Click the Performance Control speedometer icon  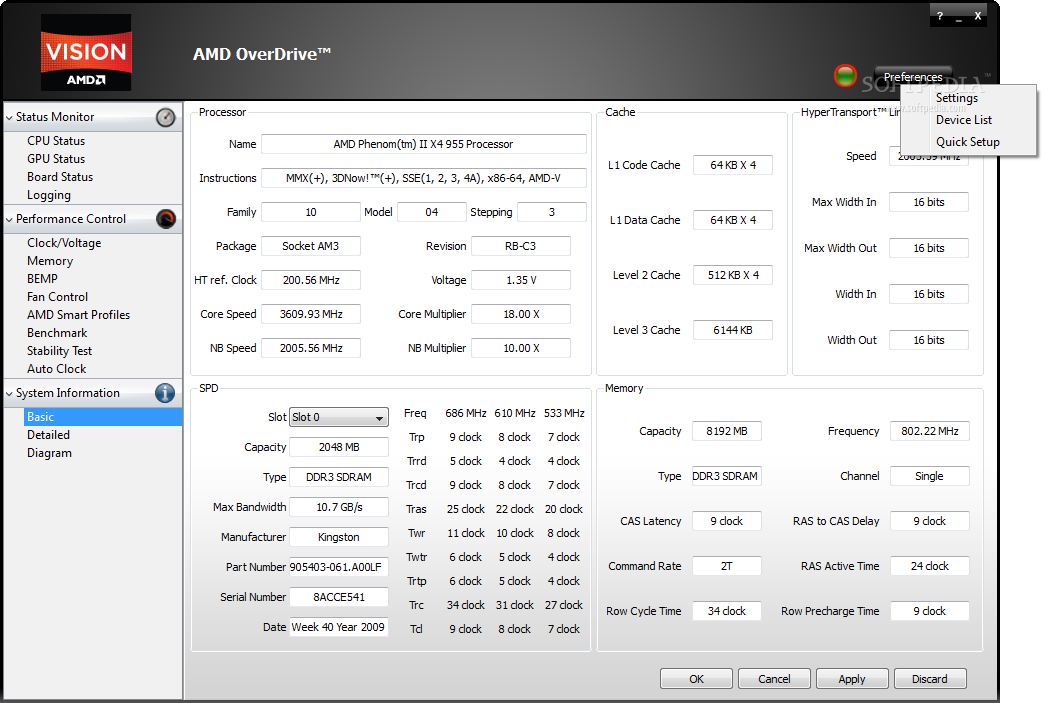[x=165, y=219]
